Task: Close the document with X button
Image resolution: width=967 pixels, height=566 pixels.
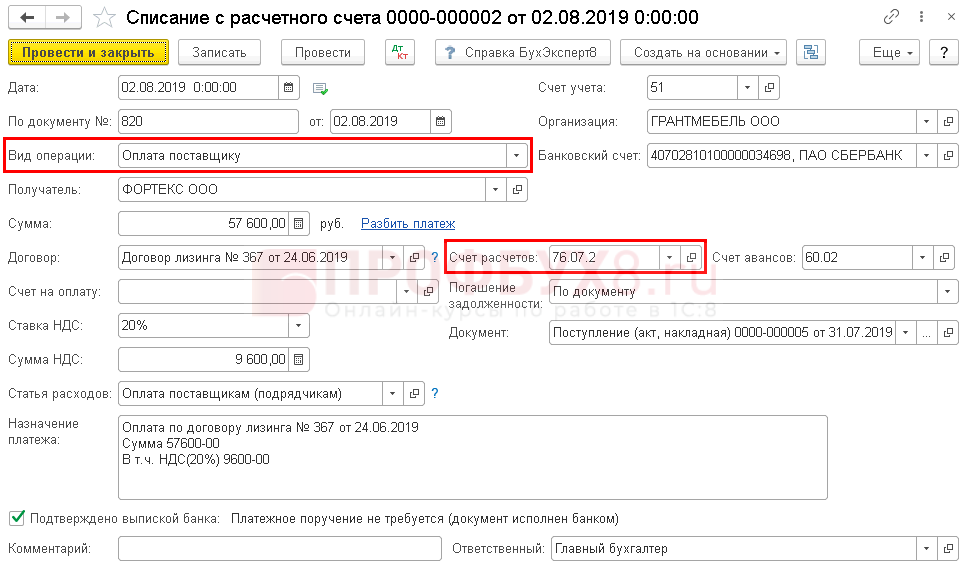Action: click(x=951, y=17)
